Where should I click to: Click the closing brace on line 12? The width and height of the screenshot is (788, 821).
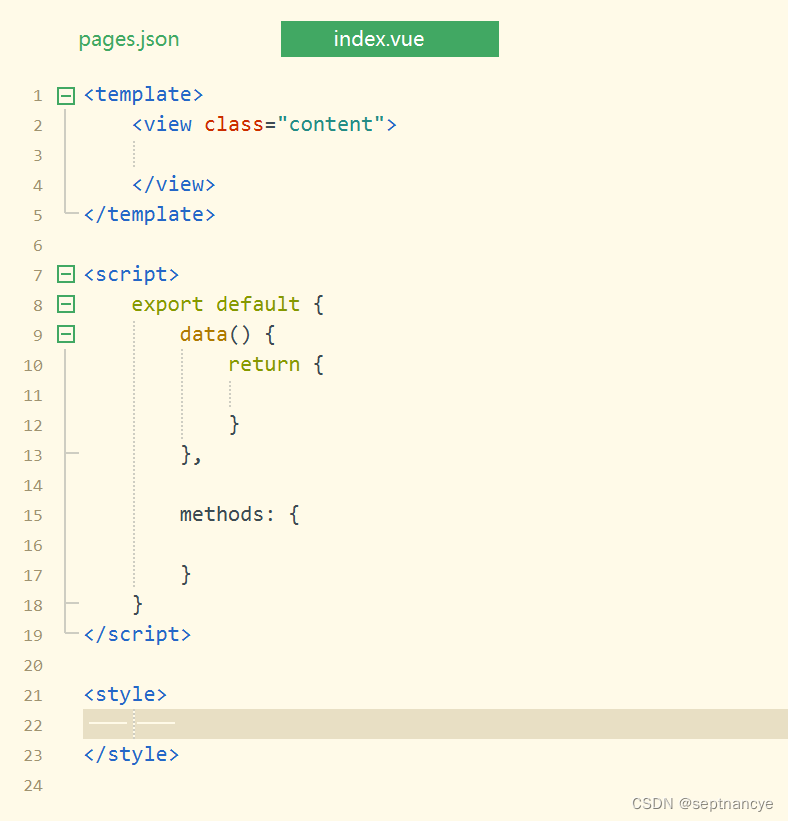point(234,425)
